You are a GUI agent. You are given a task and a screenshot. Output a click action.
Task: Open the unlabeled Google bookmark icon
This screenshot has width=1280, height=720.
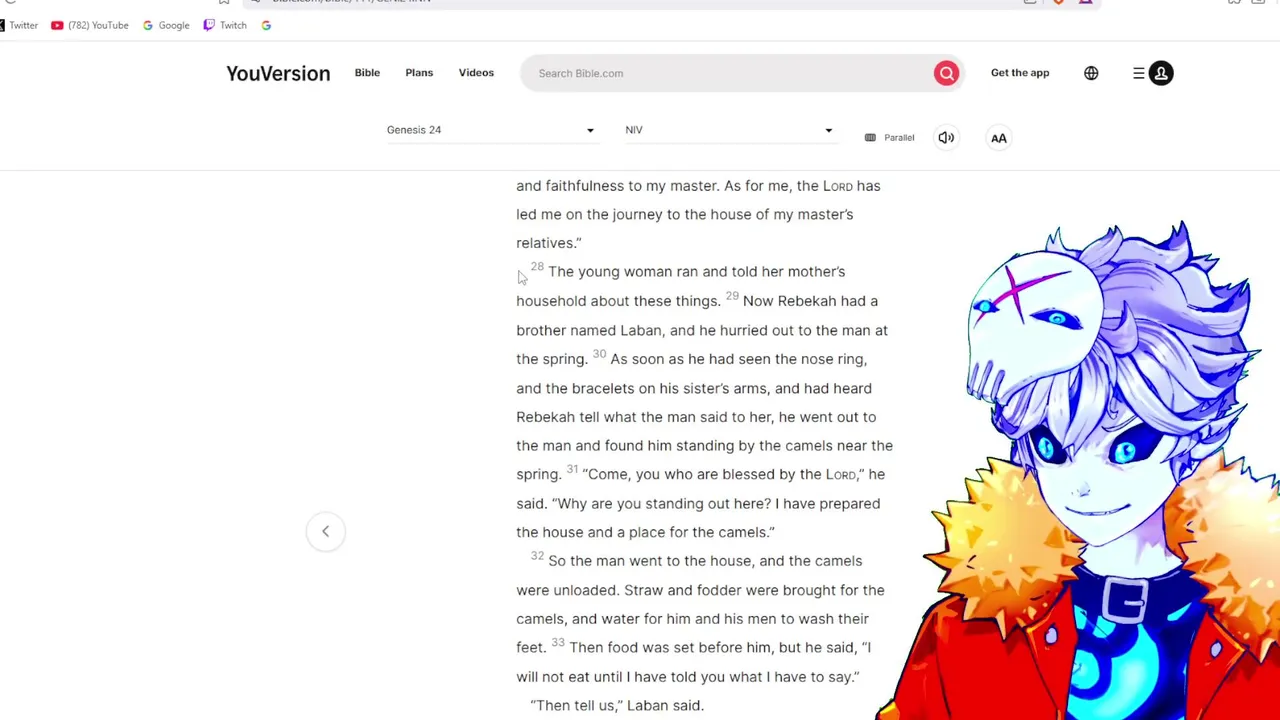266,25
